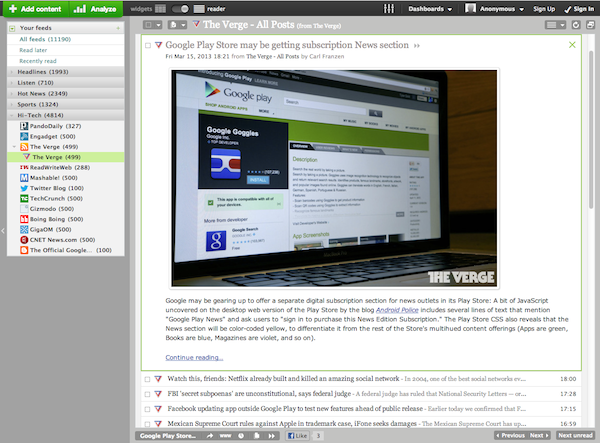Screen dimensions: 600x443
Task: Open the Analyze tool
Action: click(x=95, y=9)
